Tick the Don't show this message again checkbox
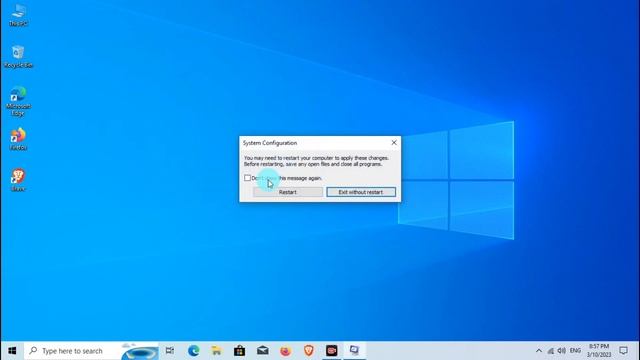 click(x=247, y=178)
